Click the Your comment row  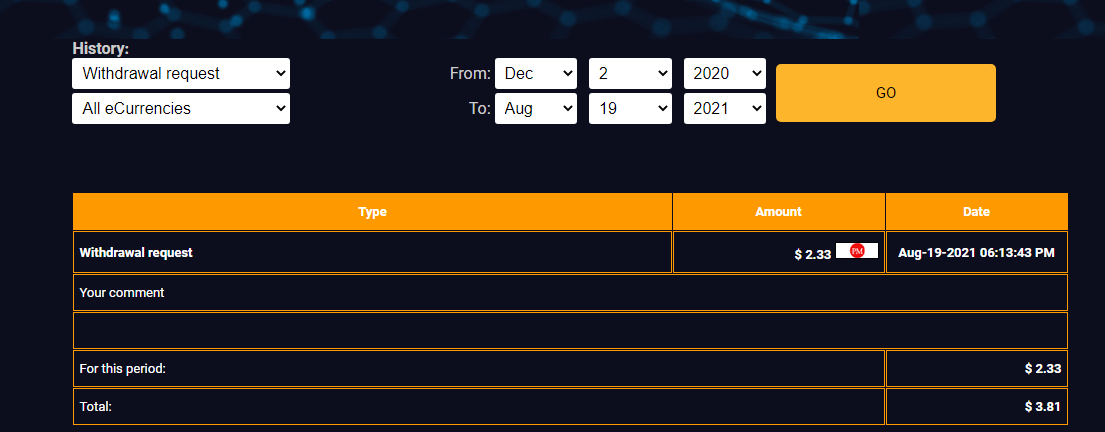[570, 292]
